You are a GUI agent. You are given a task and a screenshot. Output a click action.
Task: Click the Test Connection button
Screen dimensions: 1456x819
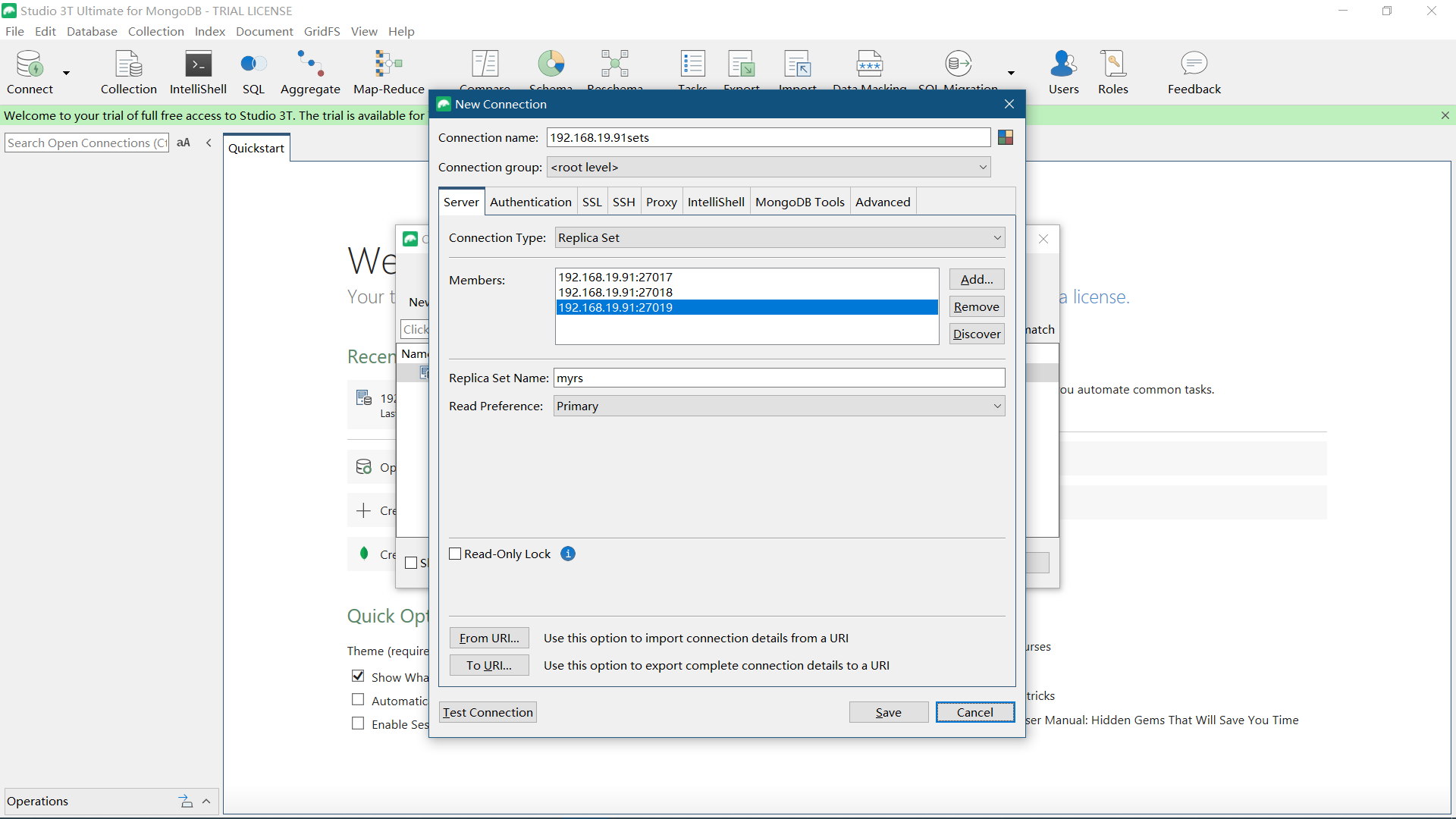[x=488, y=712]
